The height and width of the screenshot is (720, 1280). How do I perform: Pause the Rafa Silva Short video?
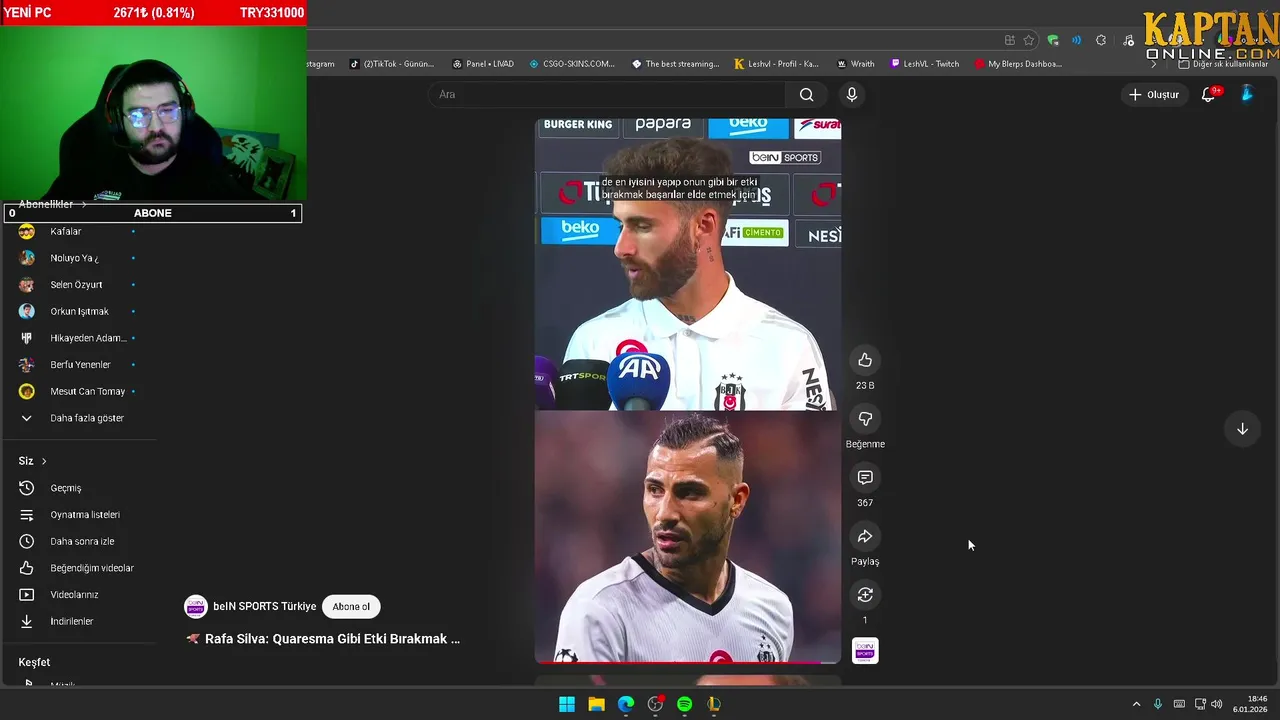click(x=688, y=390)
